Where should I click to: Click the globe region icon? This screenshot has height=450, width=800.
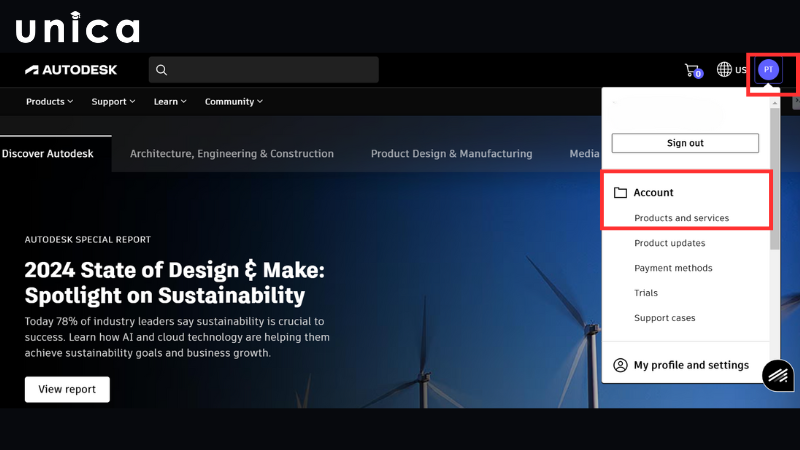pos(724,69)
